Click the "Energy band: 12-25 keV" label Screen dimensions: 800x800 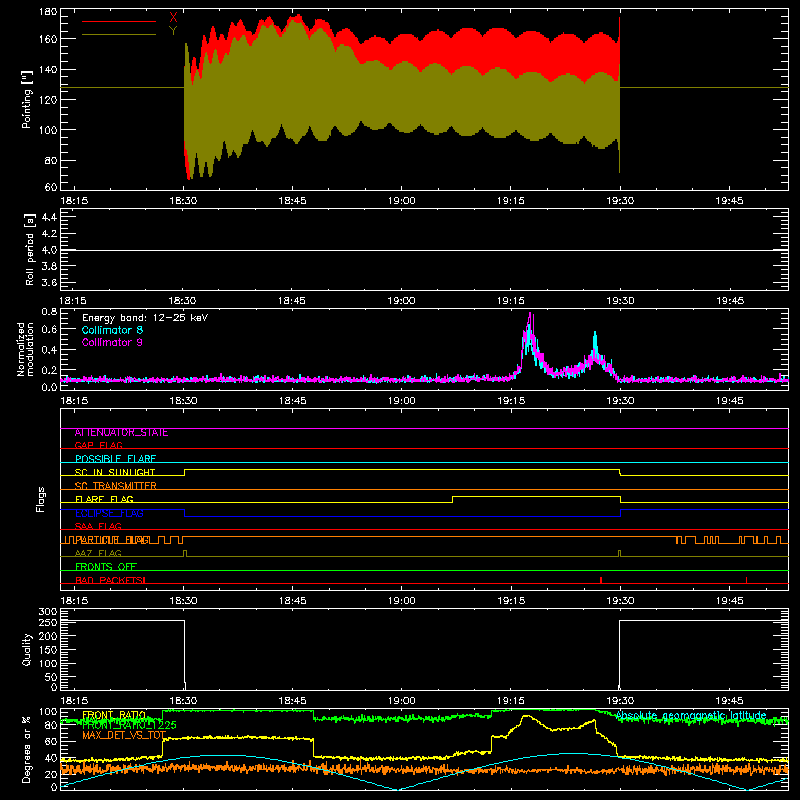coord(145,318)
